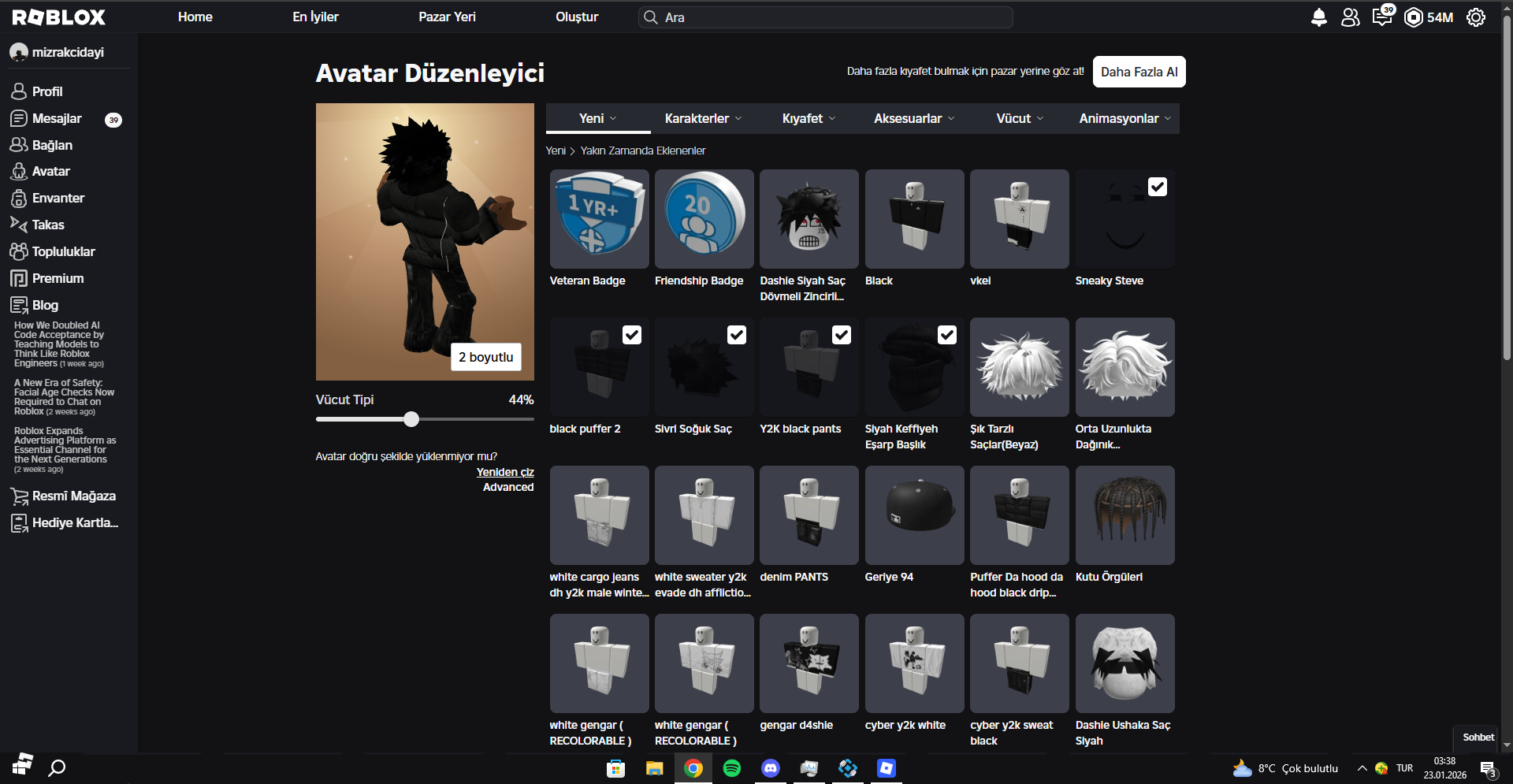Expand the Kıyafet dropdown
Viewport: 1513px width, 784px height.
click(809, 118)
